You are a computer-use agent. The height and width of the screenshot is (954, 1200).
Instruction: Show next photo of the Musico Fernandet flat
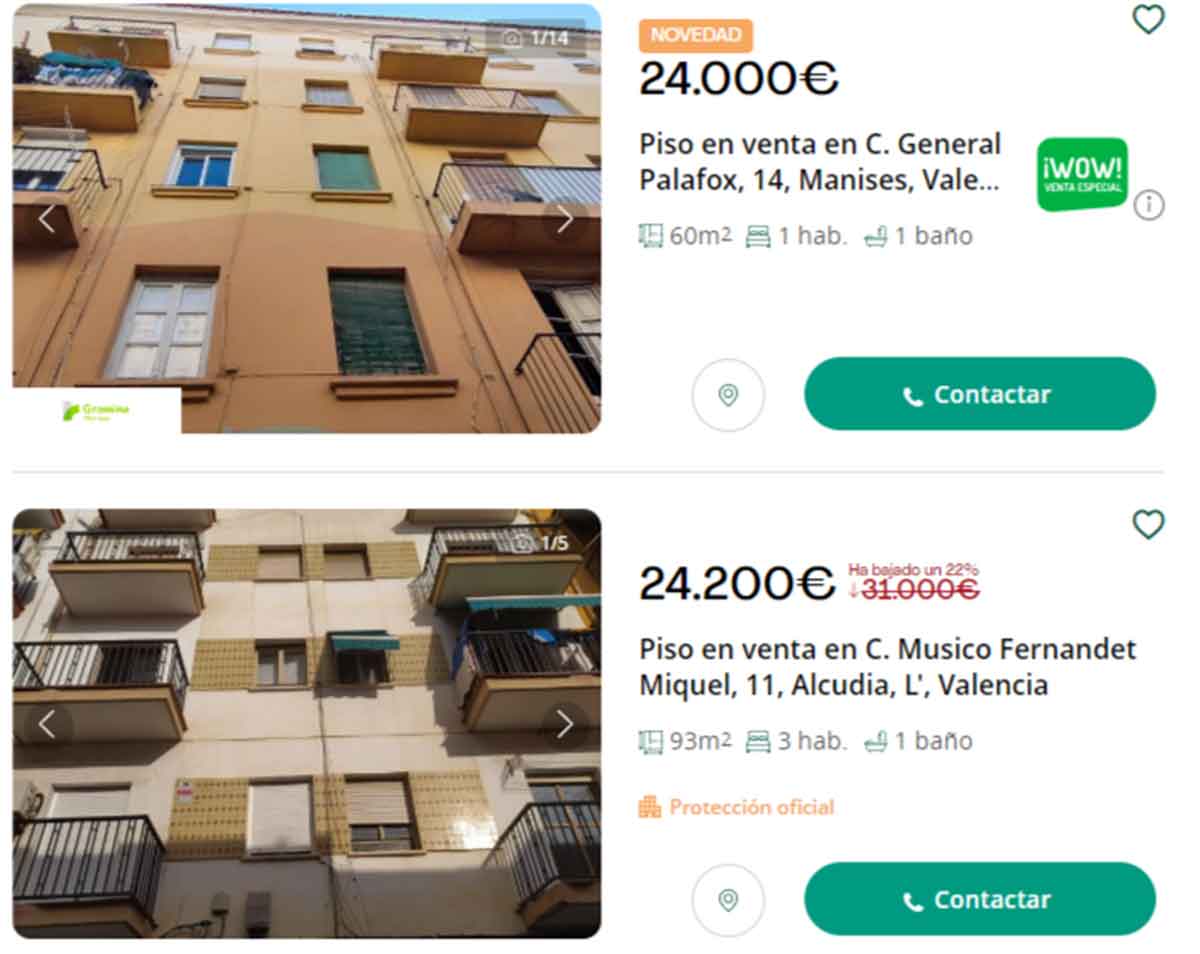pyautogui.click(x=565, y=724)
